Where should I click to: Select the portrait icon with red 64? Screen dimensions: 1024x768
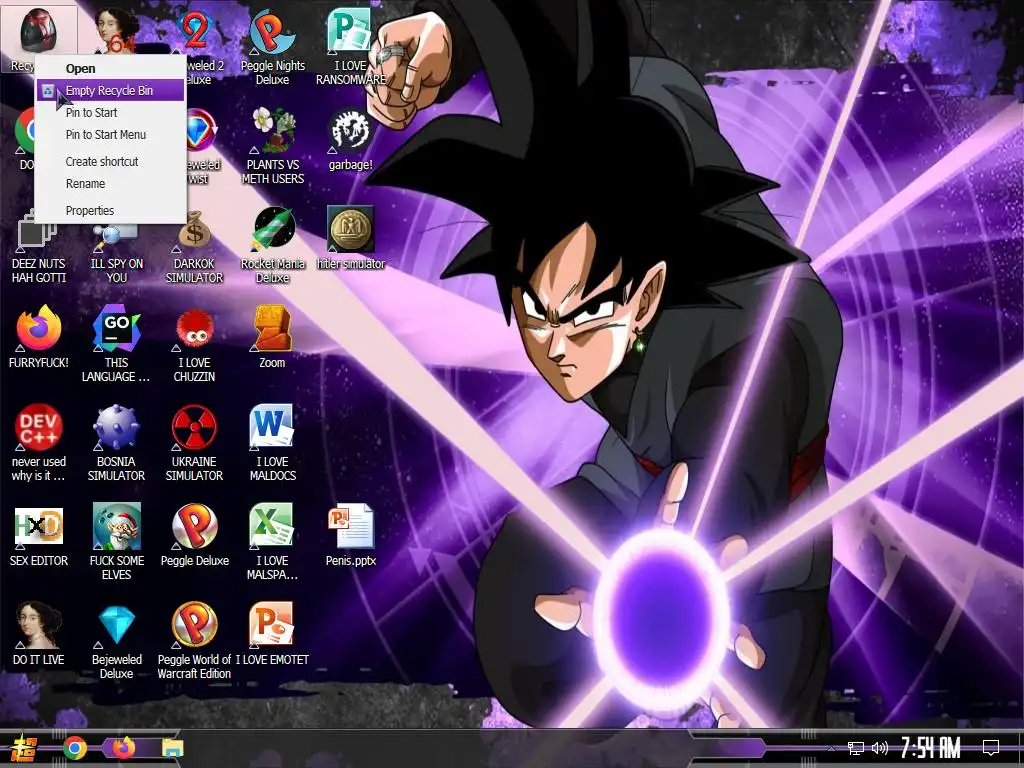coord(116,31)
